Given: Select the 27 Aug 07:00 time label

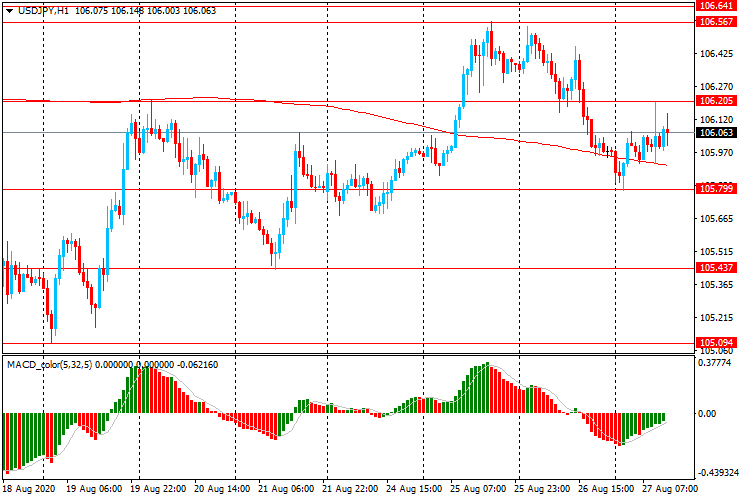Looking at the screenshot, I should pos(669,489).
